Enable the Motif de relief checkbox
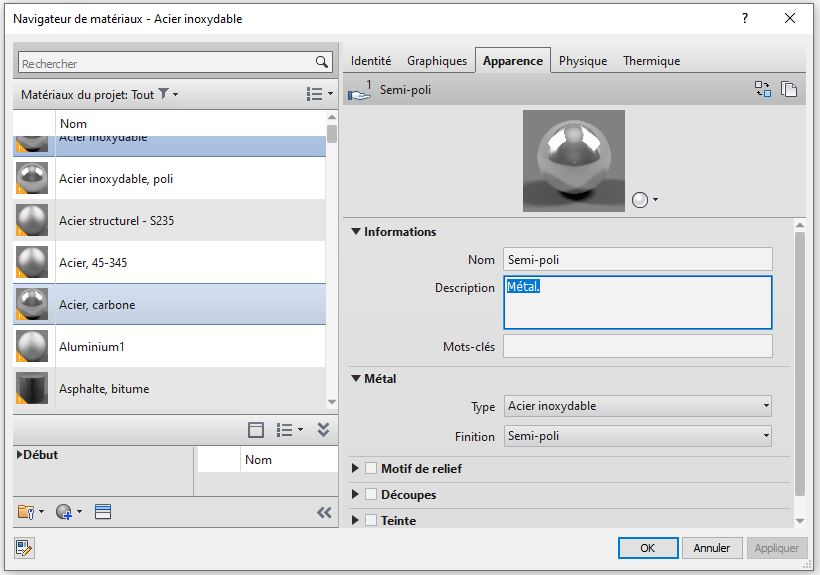 371,468
